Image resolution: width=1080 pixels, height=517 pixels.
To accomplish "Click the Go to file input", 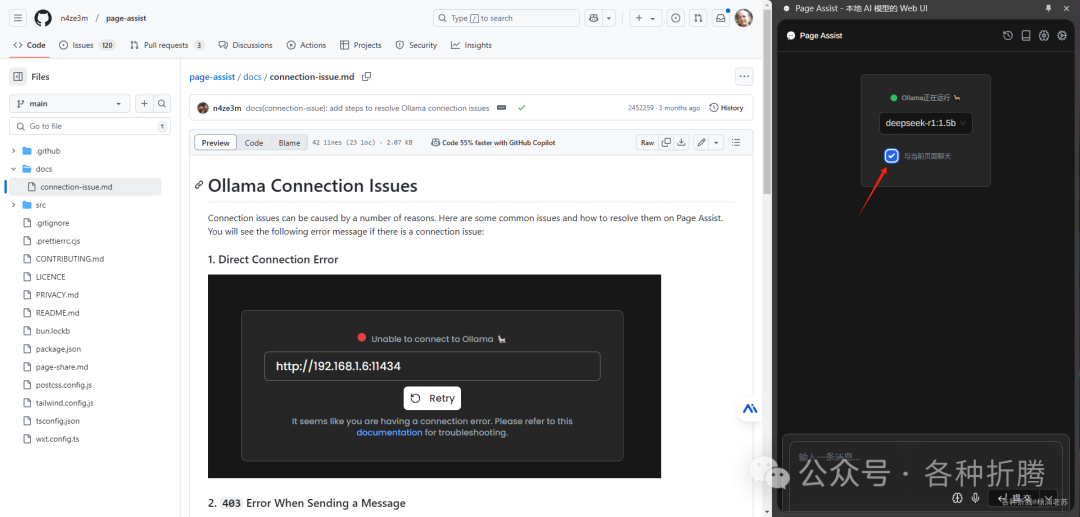I will click(90, 127).
